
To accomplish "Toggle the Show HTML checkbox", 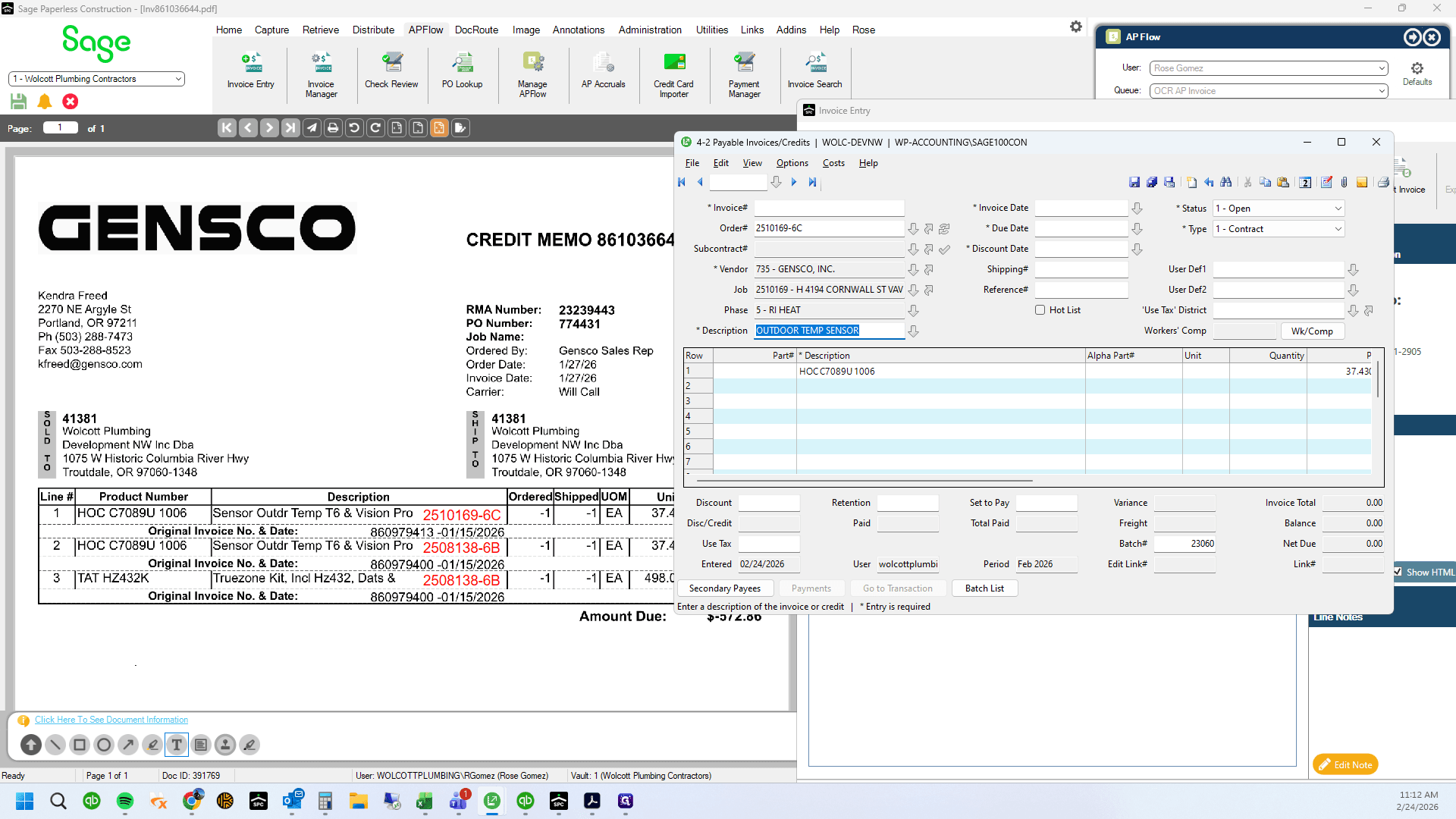I will [1398, 572].
